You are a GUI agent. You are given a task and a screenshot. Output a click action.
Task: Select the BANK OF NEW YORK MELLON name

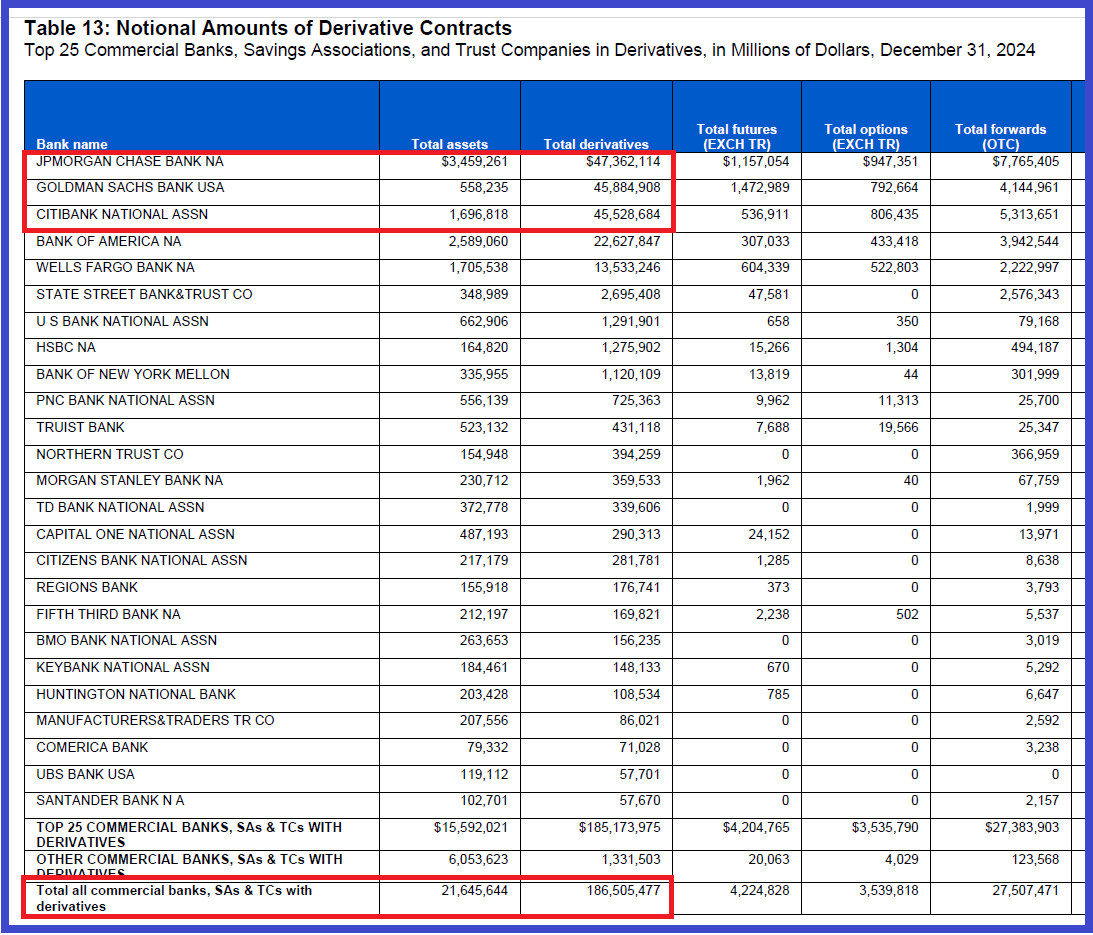(x=132, y=374)
